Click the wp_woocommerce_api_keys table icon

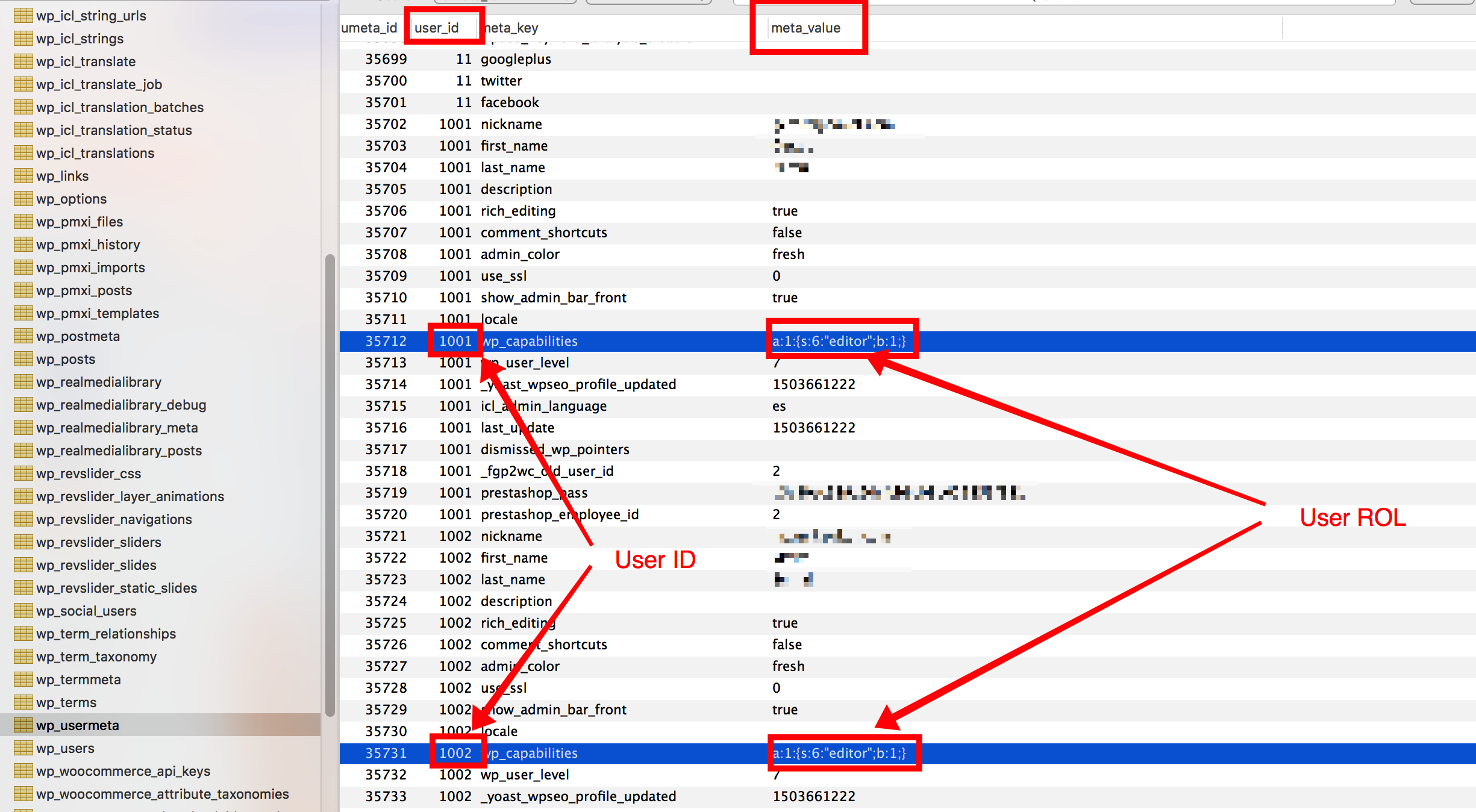pos(23,771)
